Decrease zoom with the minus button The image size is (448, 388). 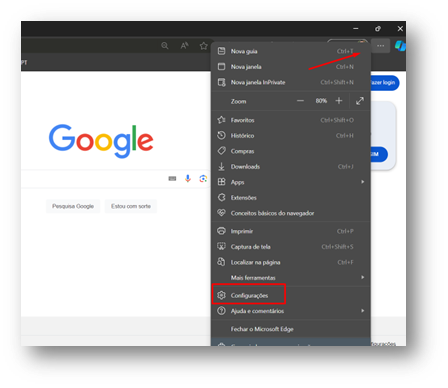300,101
